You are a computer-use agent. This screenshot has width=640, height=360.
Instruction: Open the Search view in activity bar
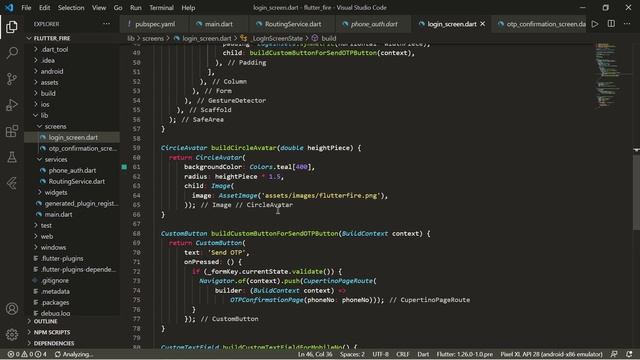12,53
